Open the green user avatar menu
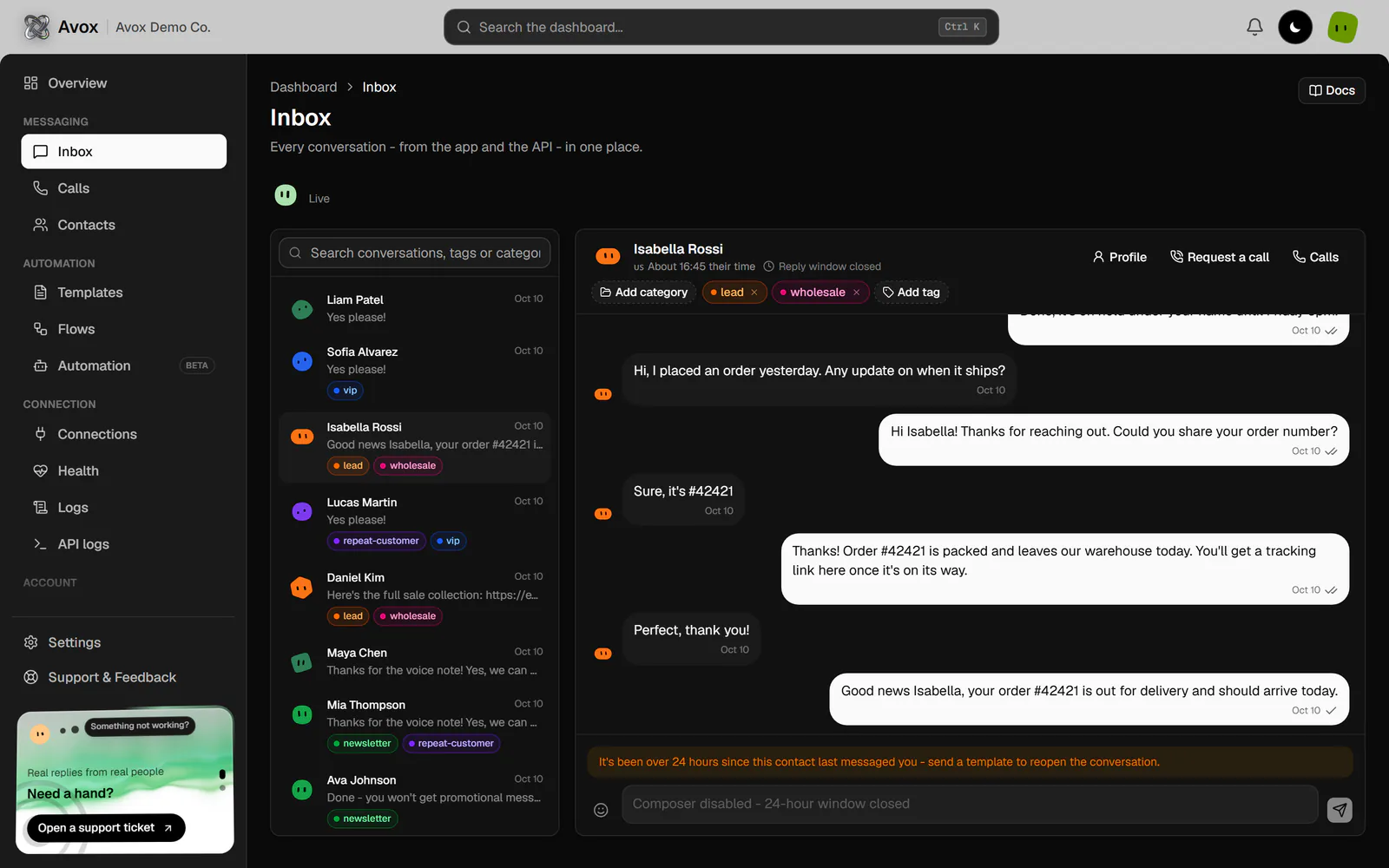The image size is (1389, 868). [1342, 27]
